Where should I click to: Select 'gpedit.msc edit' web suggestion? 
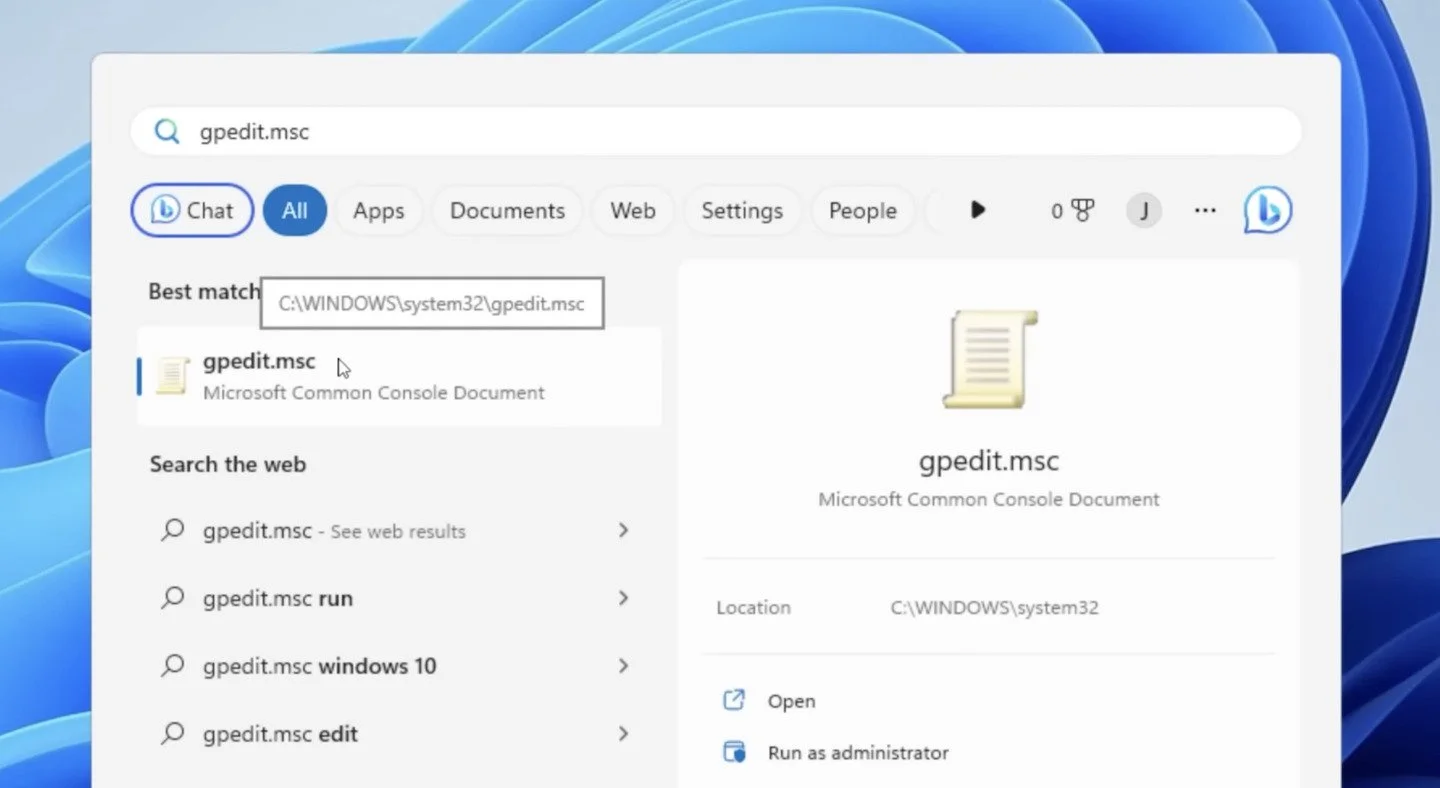400,734
